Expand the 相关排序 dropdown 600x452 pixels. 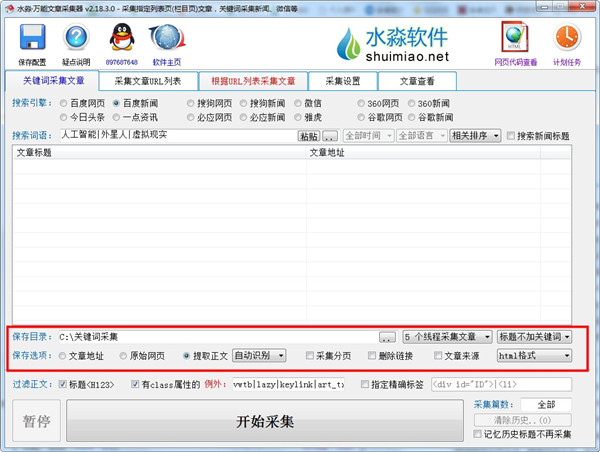(475, 136)
